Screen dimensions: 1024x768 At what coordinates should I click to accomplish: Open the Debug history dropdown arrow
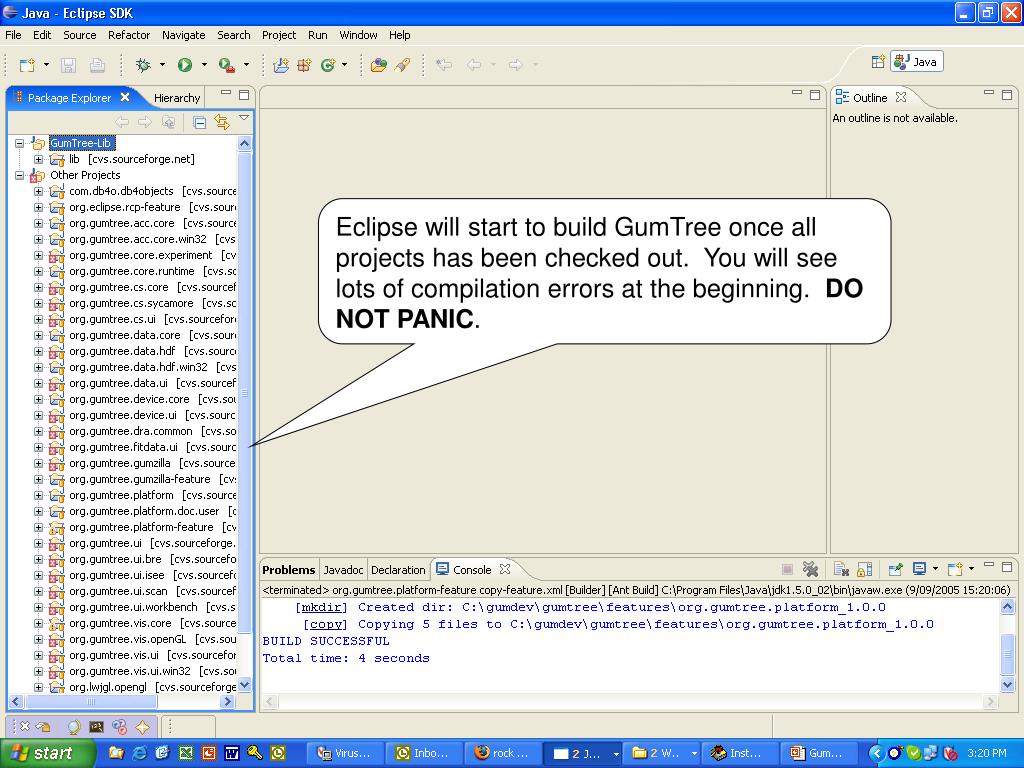click(162, 65)
